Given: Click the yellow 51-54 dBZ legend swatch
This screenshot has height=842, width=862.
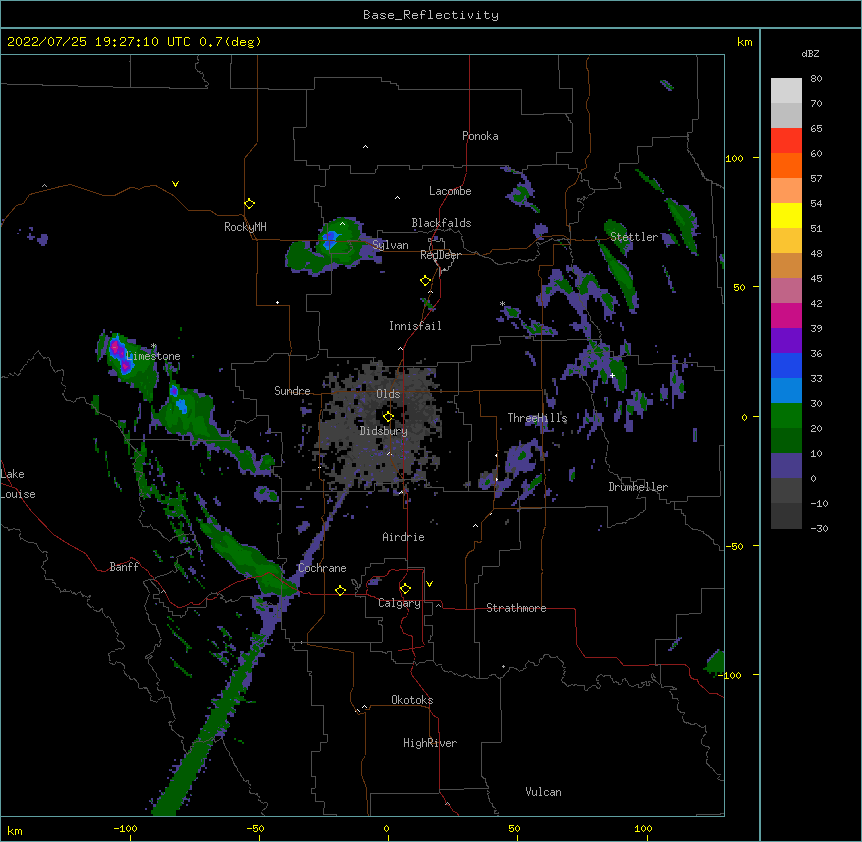Looking at the screenshot, I should click(786, 216).
